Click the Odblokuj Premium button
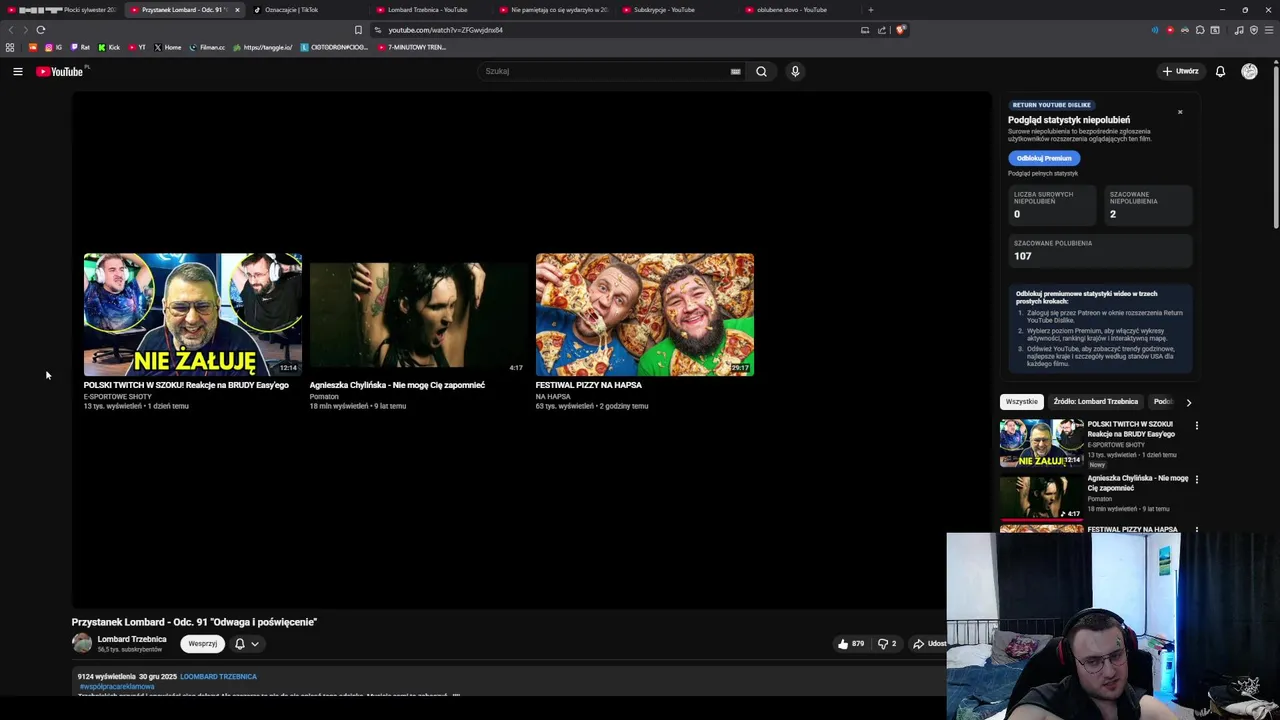 (x=1044, y=158)
